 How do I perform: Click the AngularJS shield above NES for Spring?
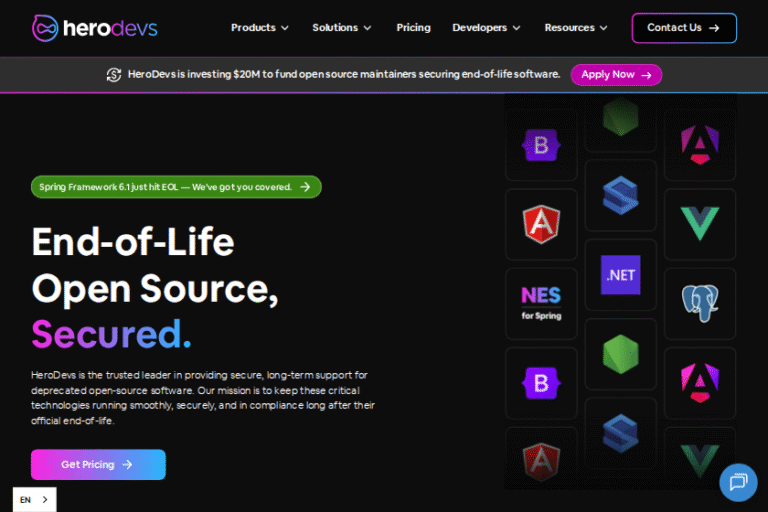coord(541,224)
